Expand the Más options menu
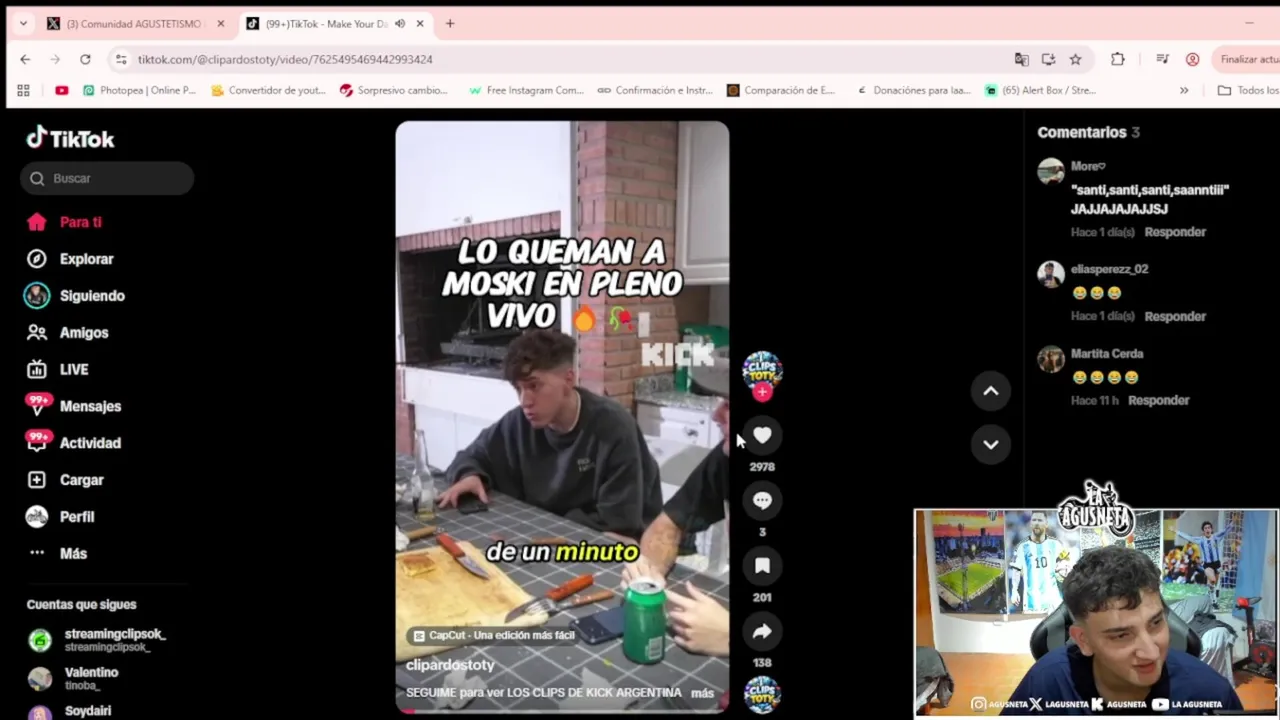This screenshot has height=720, width=1280. tap(57, 553)
